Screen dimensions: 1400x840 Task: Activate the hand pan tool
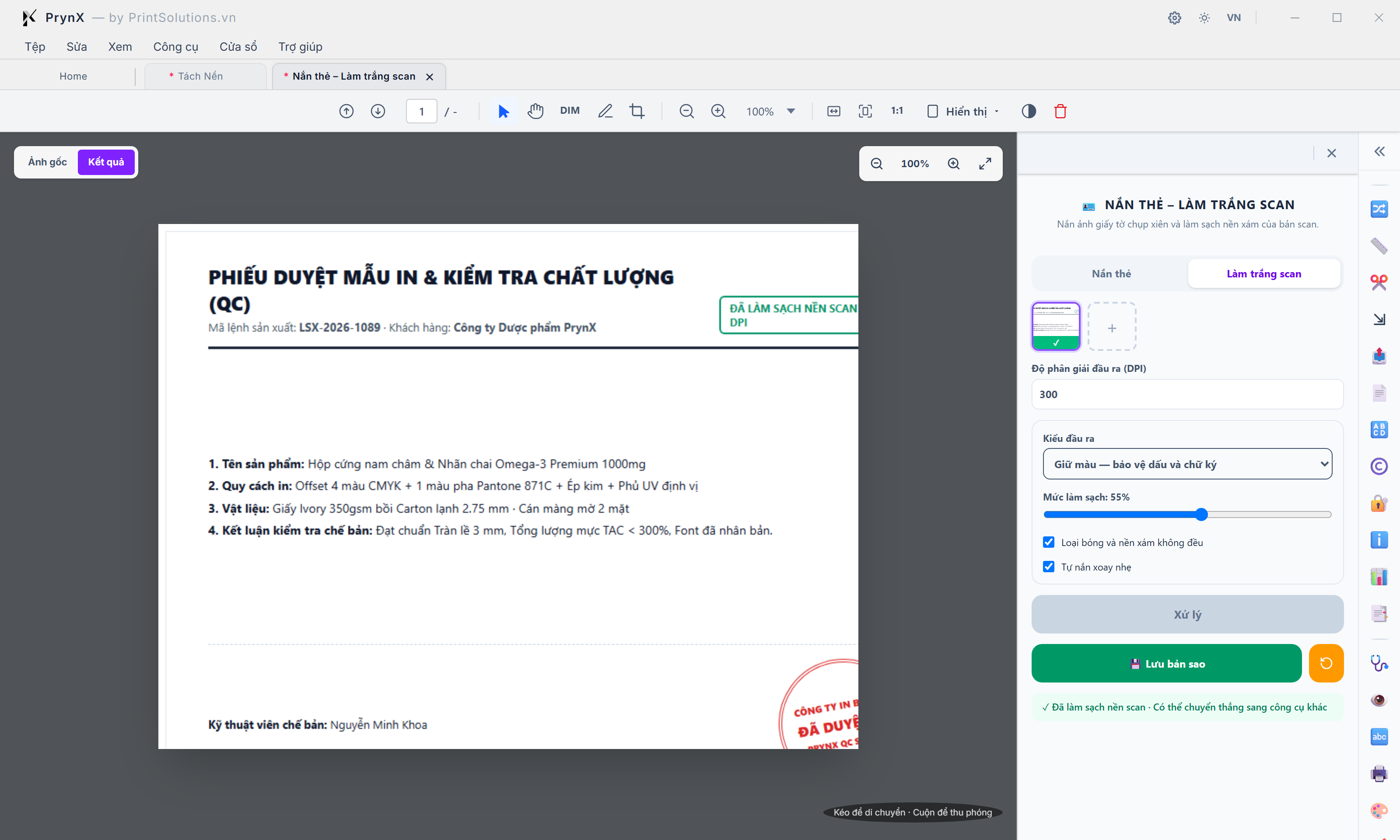535,111
